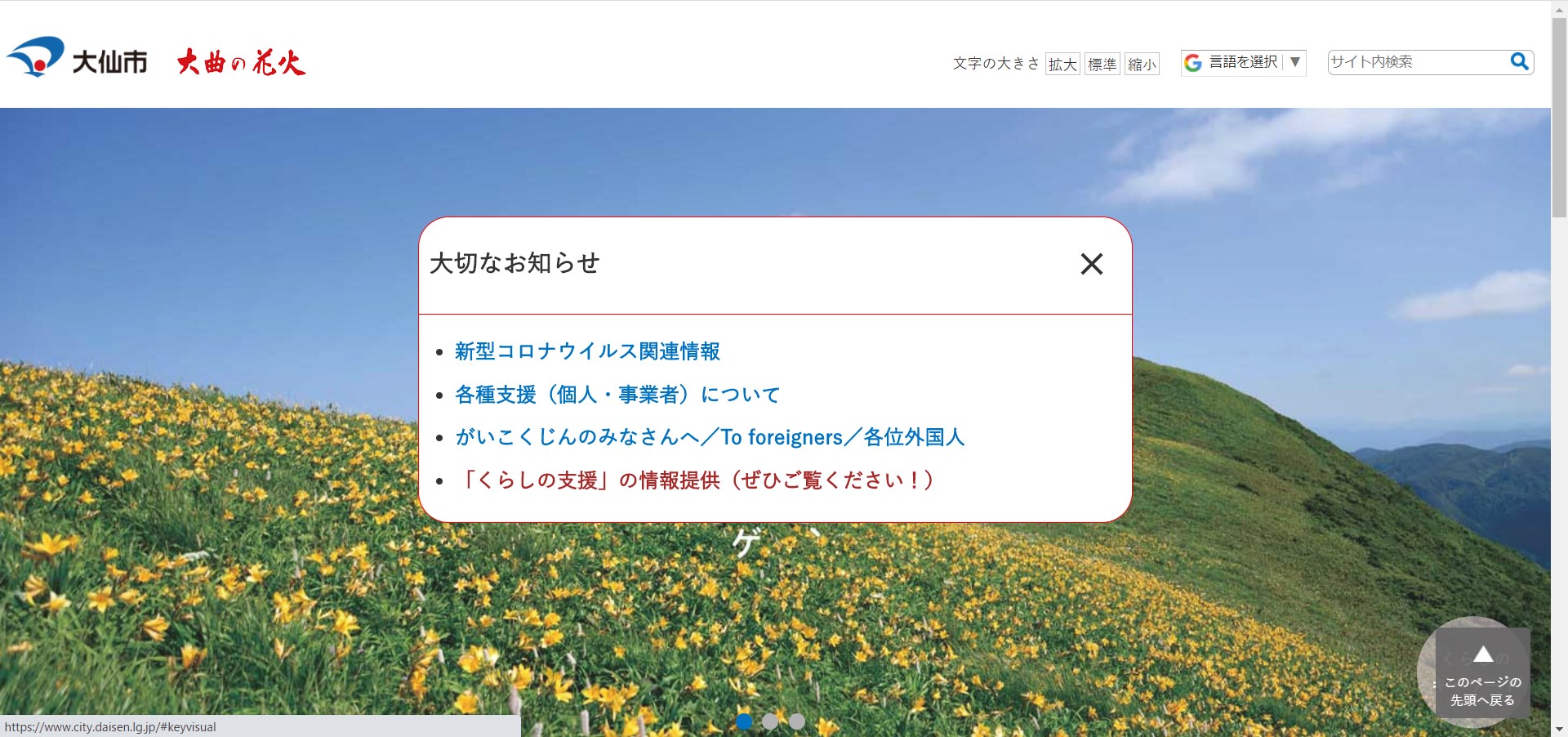Click the 大曲の花火 fireworks logo
The image size is (1568, 737).
pyautogui.click(x=241, y=61)
